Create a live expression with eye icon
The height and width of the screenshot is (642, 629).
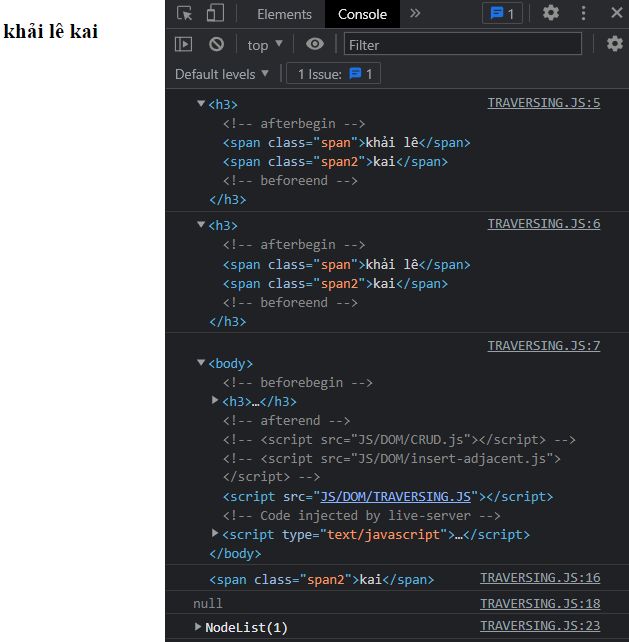click(314, 44)
